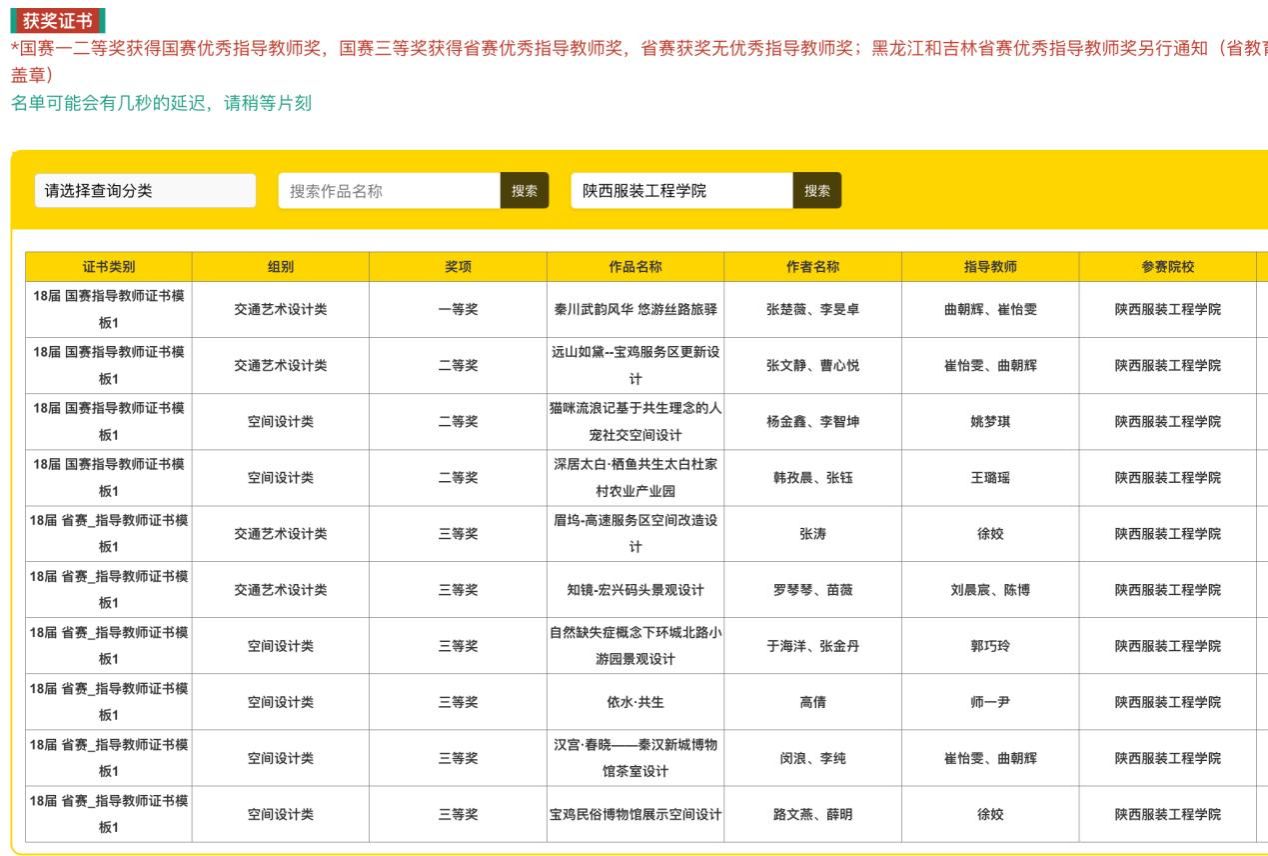Click the field containing 陕西服装工程学院 above the table

(682, 191)
